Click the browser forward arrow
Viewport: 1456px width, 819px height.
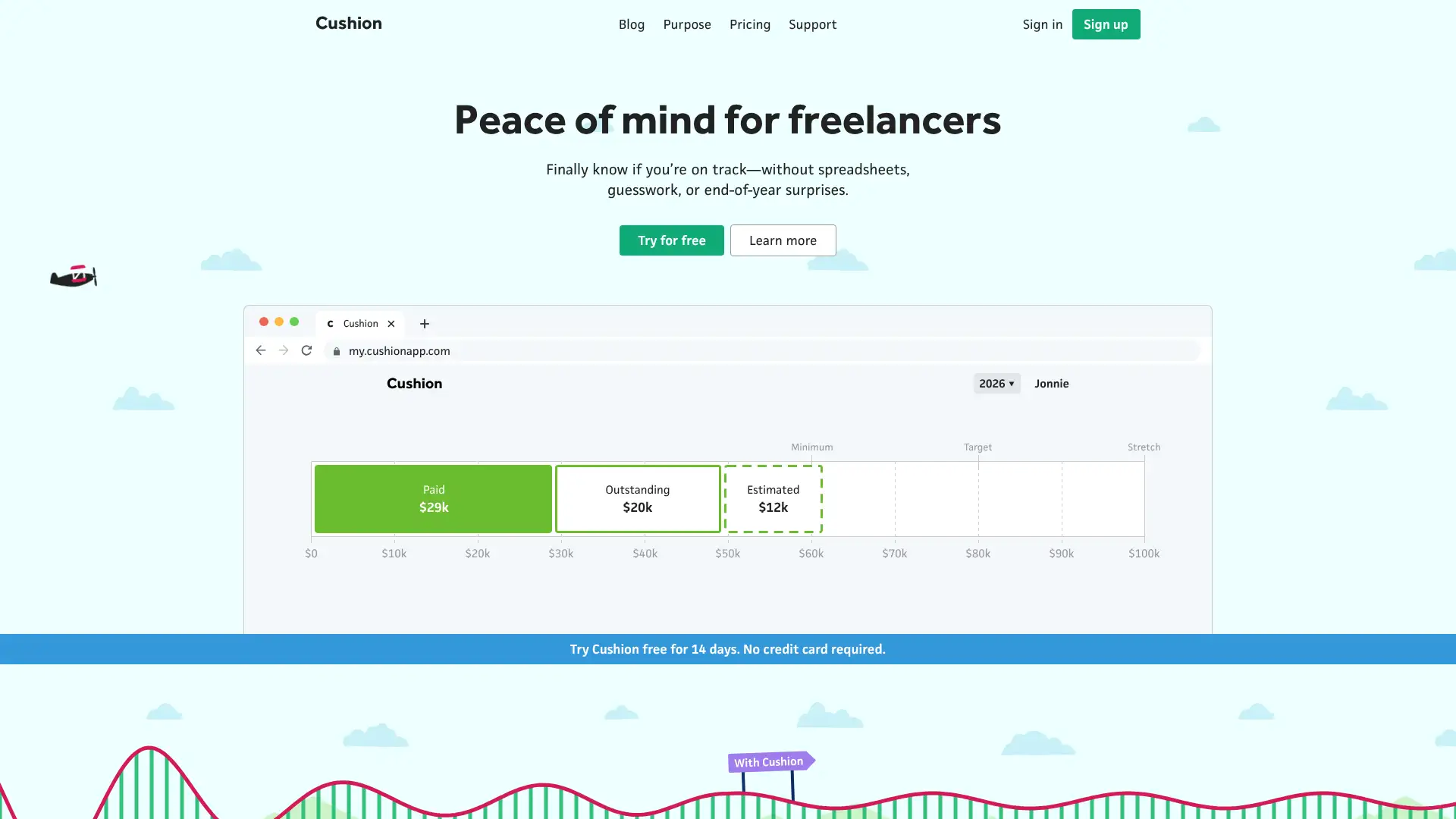click(x=284, y=350)
